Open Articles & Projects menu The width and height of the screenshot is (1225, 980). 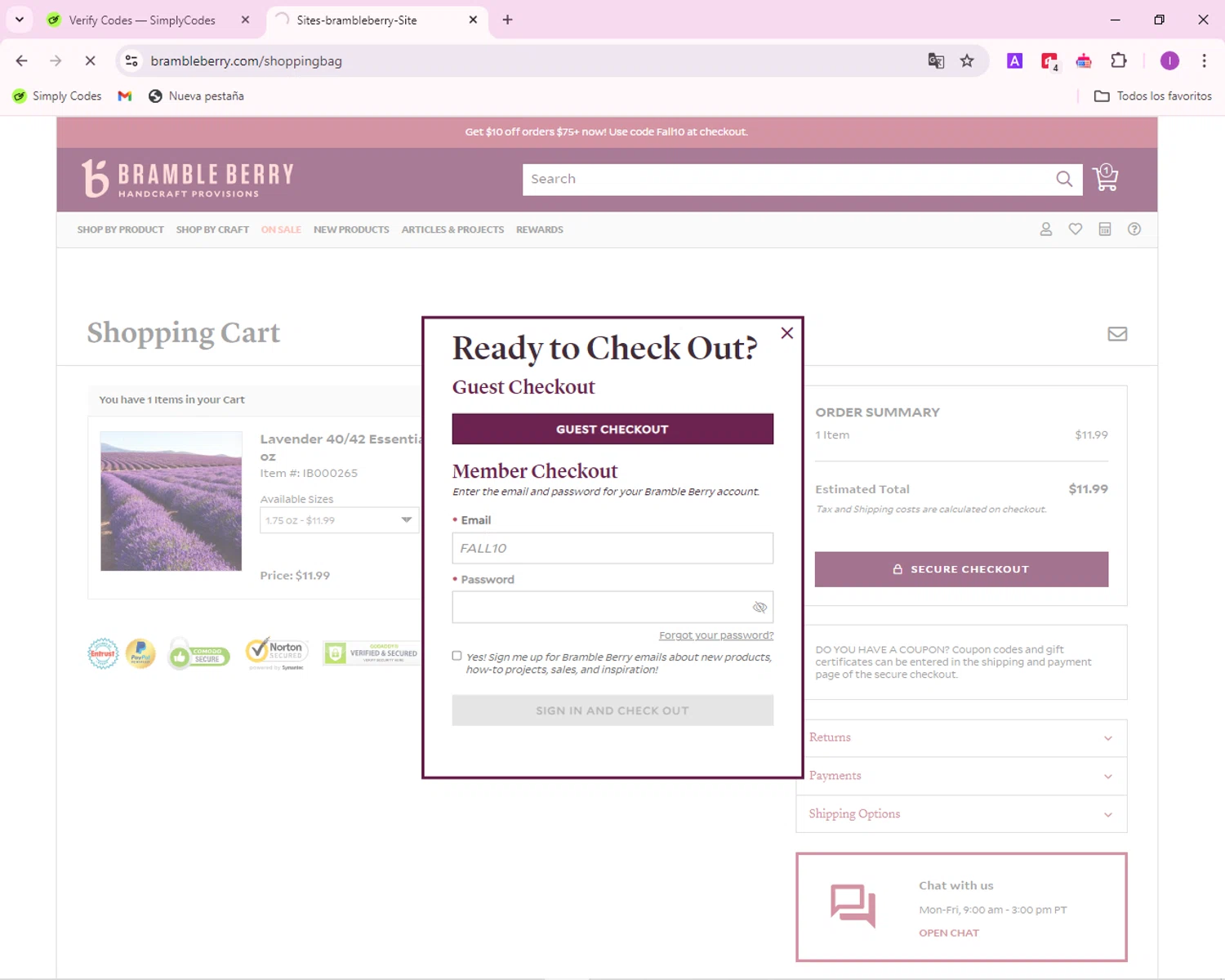(452, 229)
